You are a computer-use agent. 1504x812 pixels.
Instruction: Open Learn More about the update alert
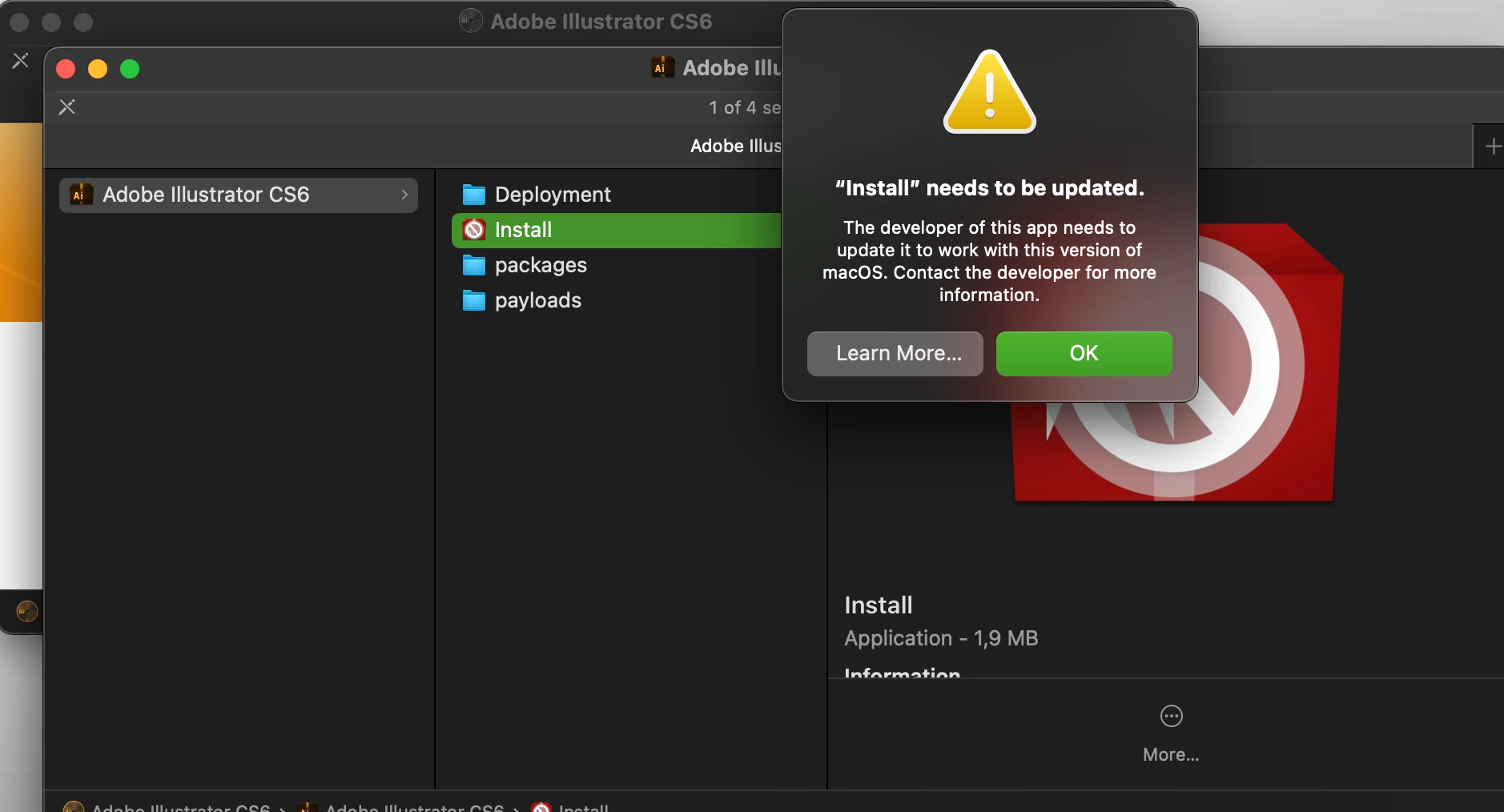895,353
